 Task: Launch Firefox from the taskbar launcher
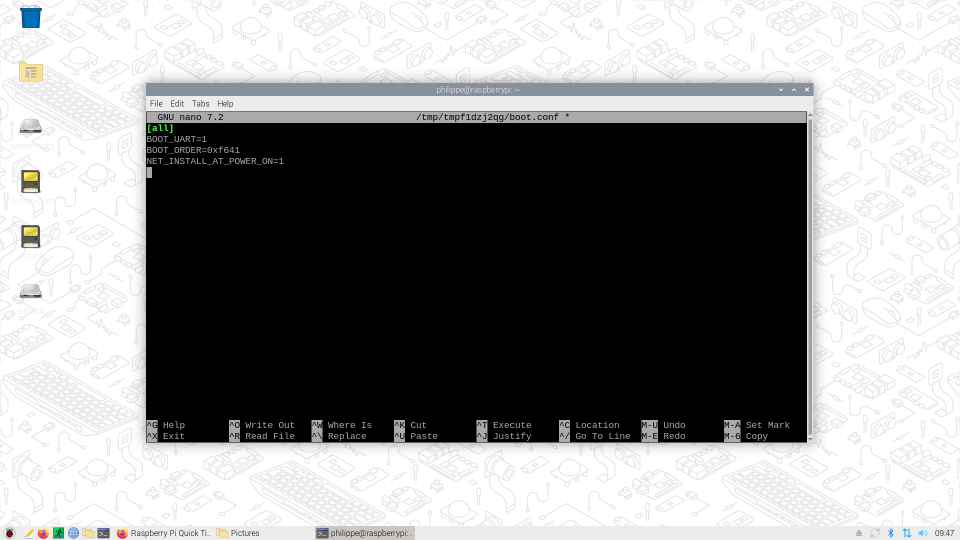(43, 533)
